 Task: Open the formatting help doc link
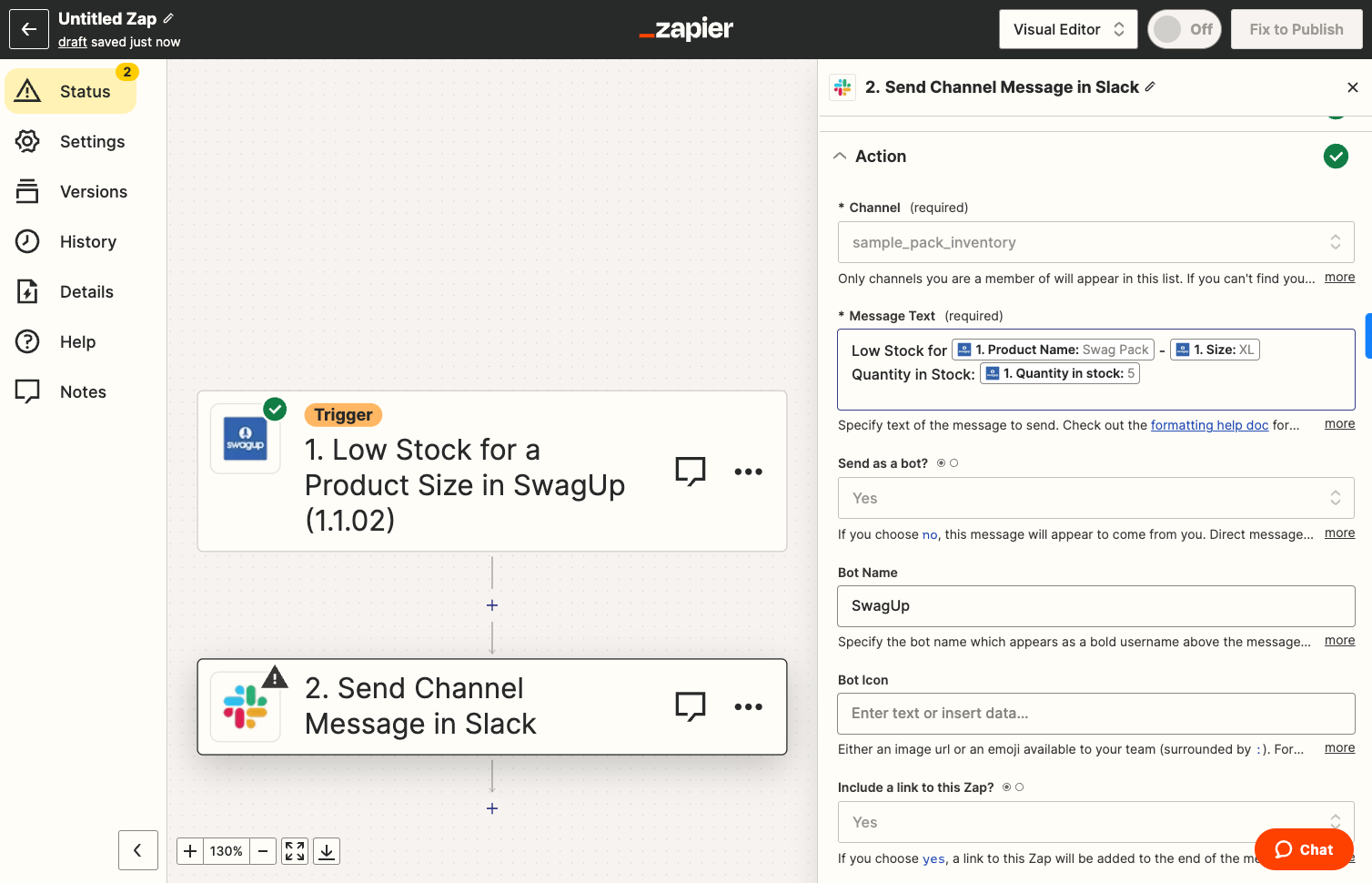(1209, 425)
